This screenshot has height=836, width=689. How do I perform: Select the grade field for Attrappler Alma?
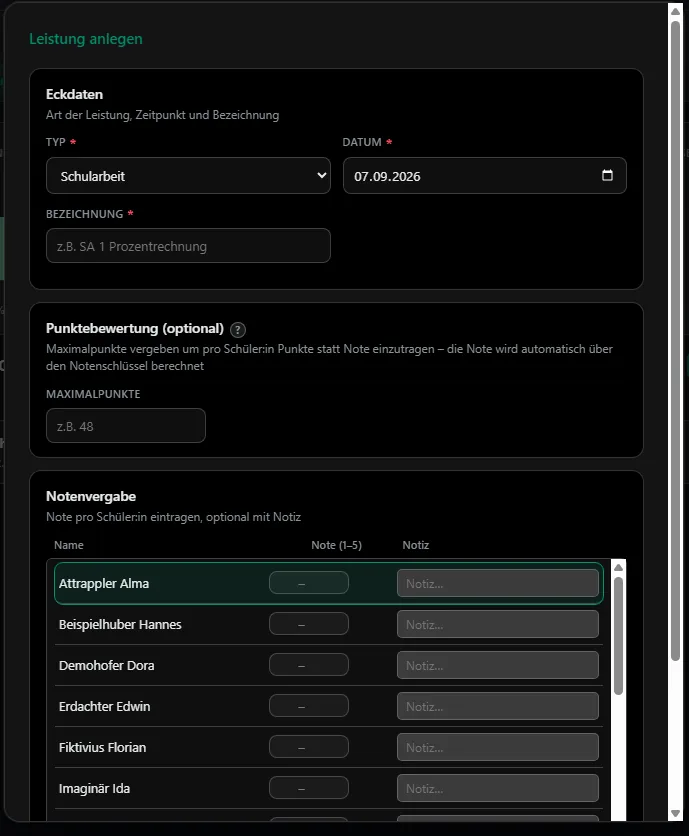[309, 583]
